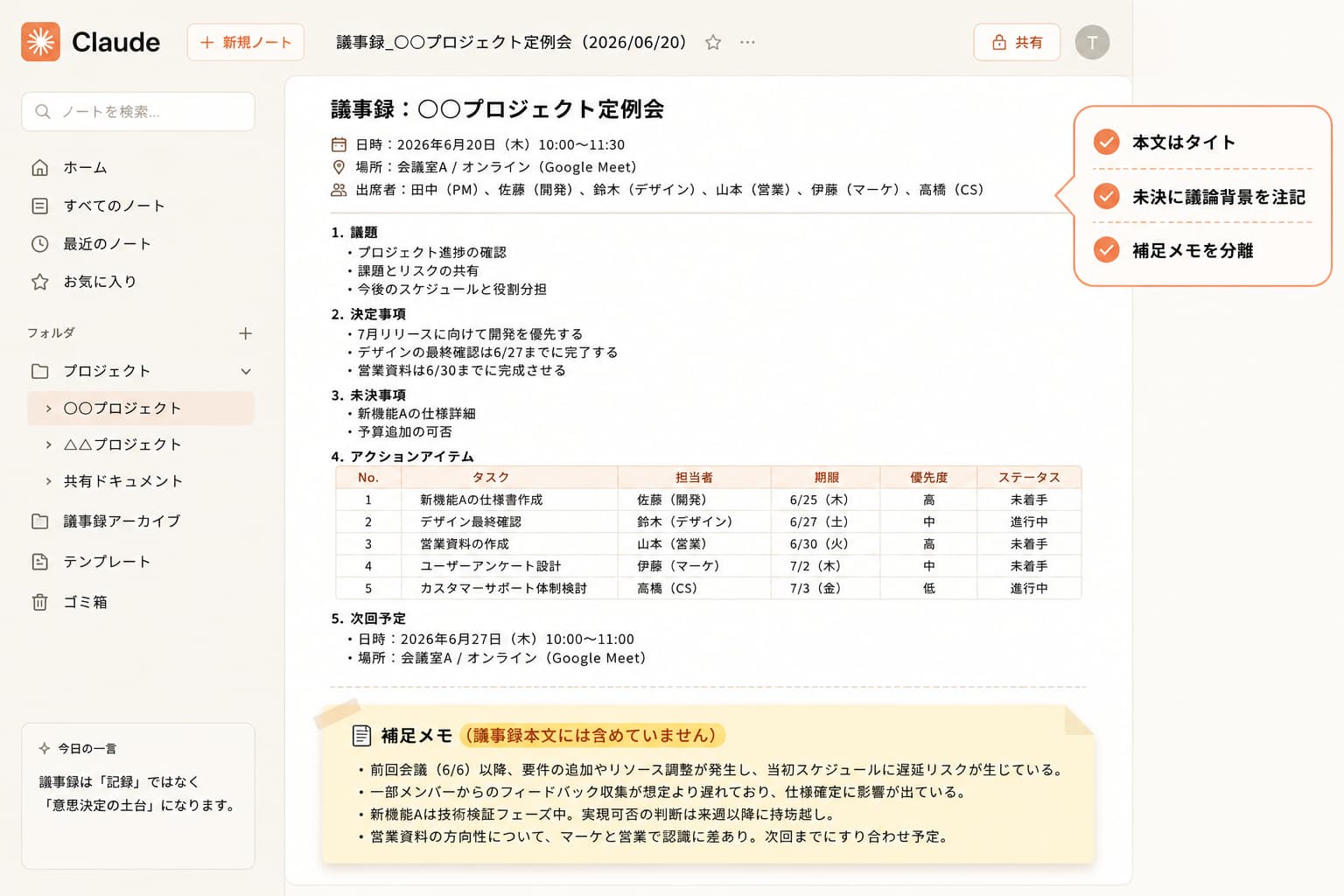Click the タスク column header
Viewport: 1344px width, 896px height.
tap(509, 477)
